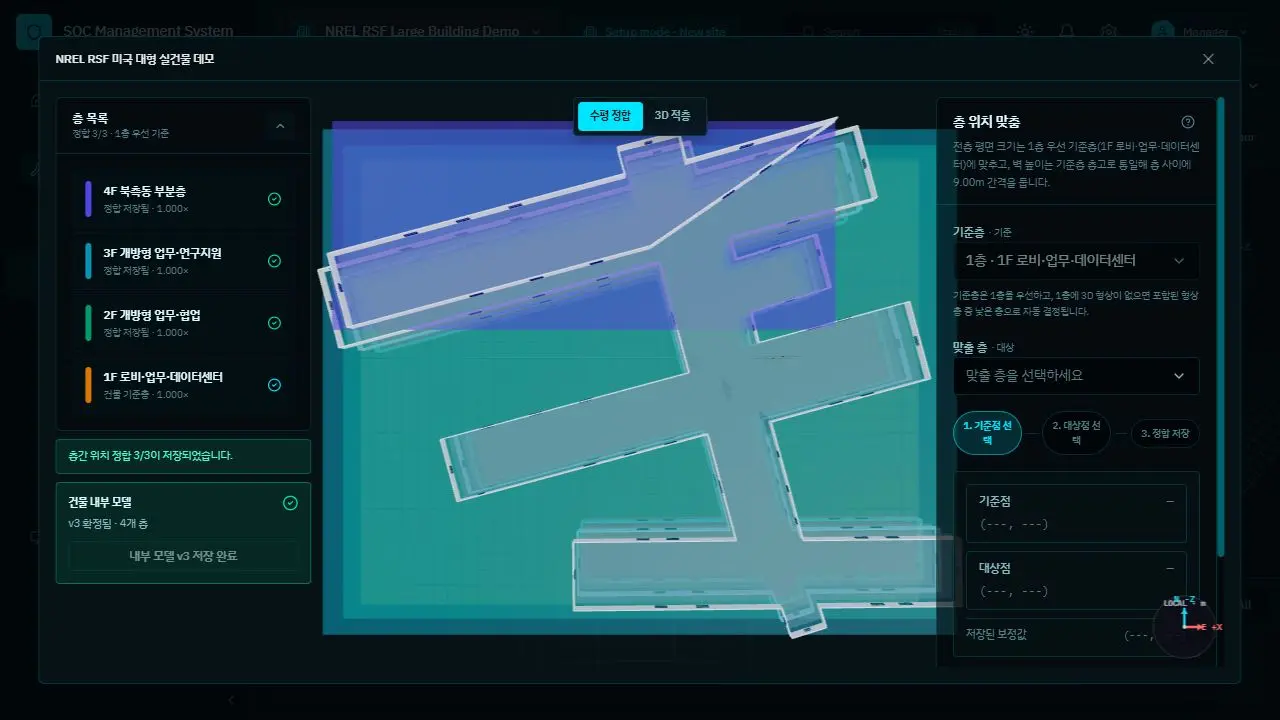Select step 3. 정합 저장

point(1165,434)
